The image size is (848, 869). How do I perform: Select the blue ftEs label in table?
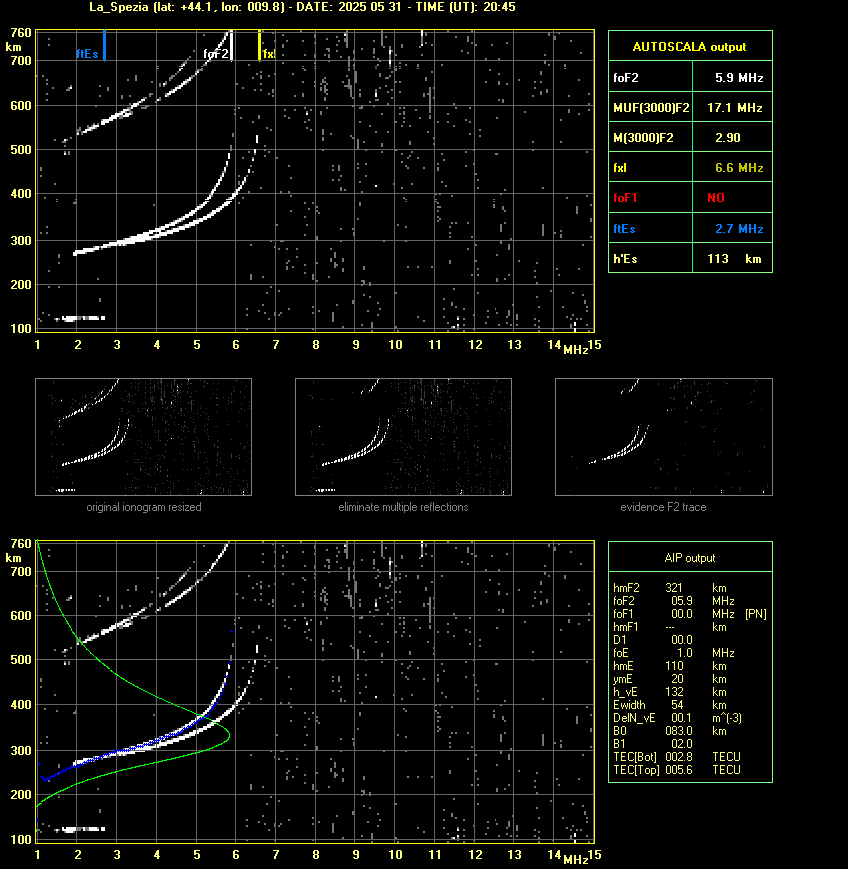624,229
